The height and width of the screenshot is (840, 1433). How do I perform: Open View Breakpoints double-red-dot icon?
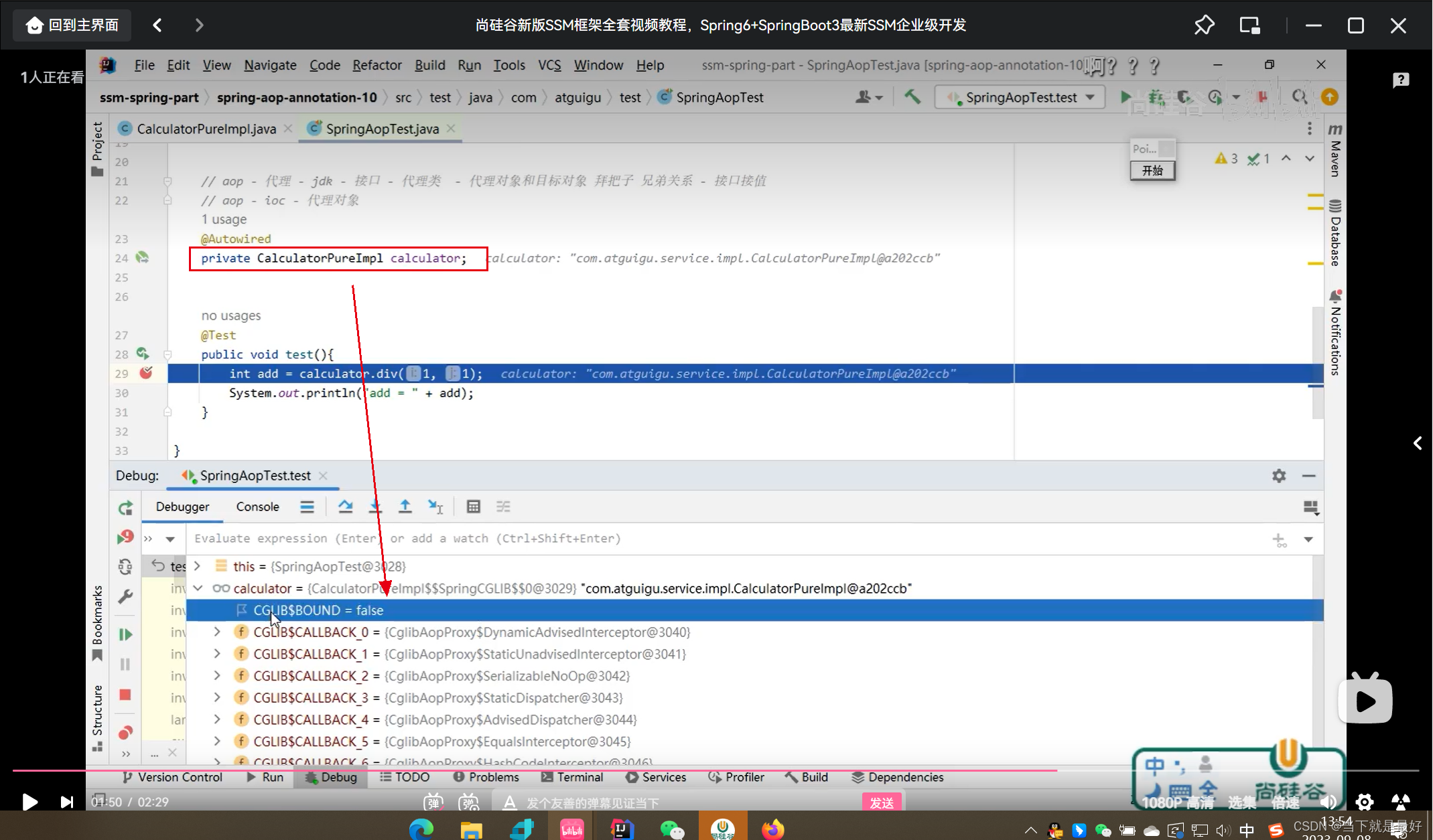(125, 732)
